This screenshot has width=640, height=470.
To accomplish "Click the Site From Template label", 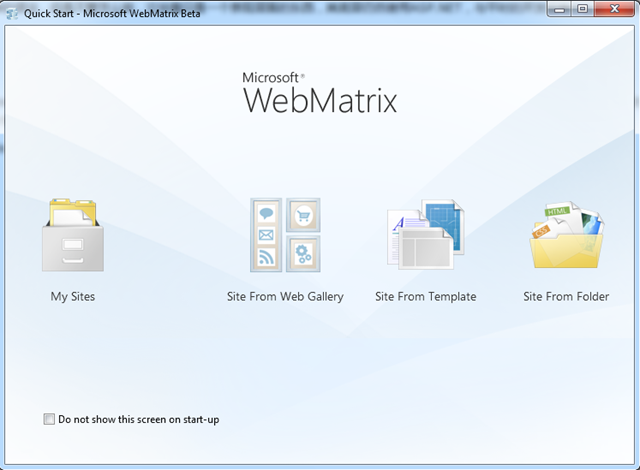I will pyautogui.click(x=425, y=297).
